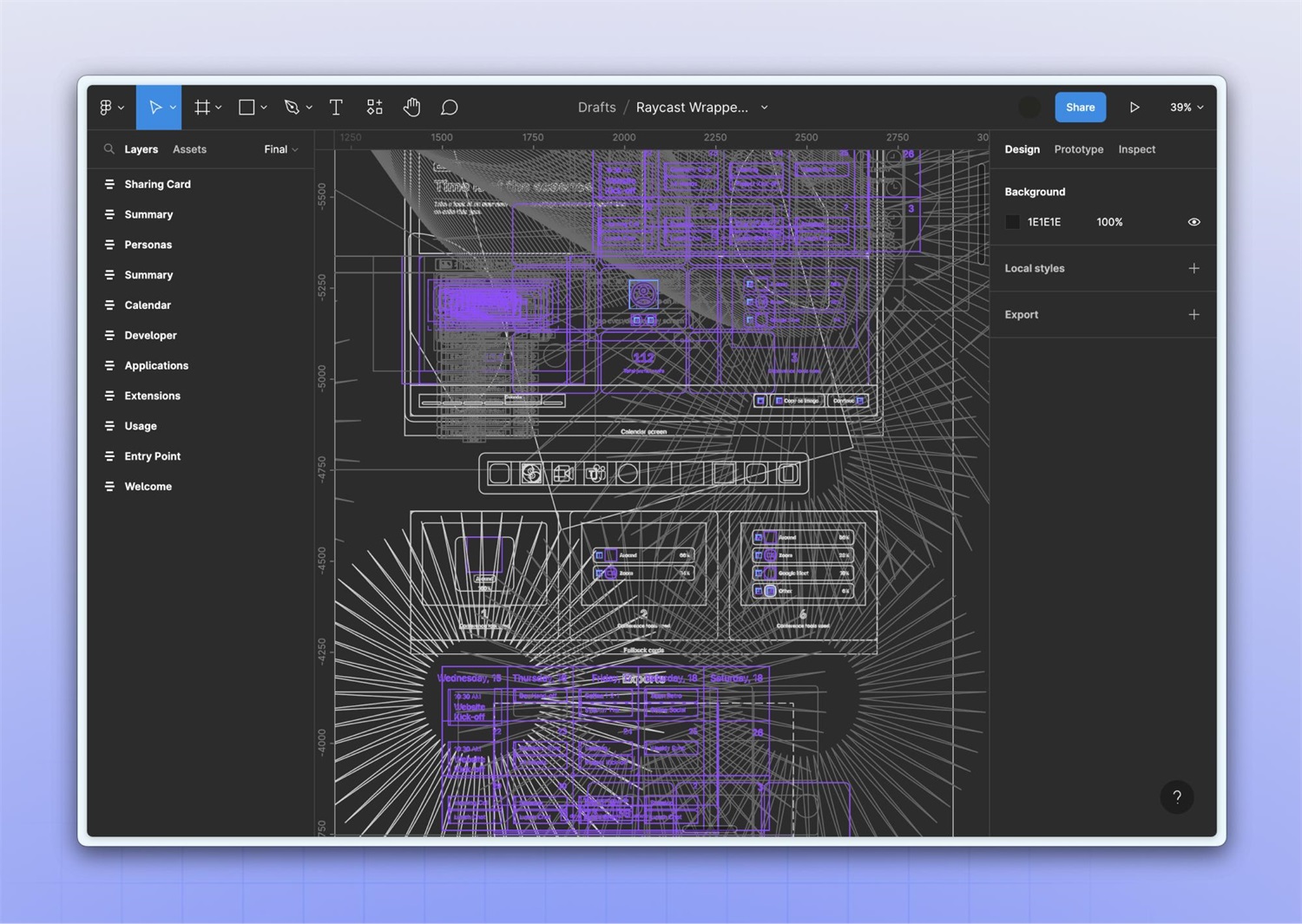Viewport: 1302px width, 924px height.
Task: Edit the 1E1E1E hex value
Action: click(1044, 222)
